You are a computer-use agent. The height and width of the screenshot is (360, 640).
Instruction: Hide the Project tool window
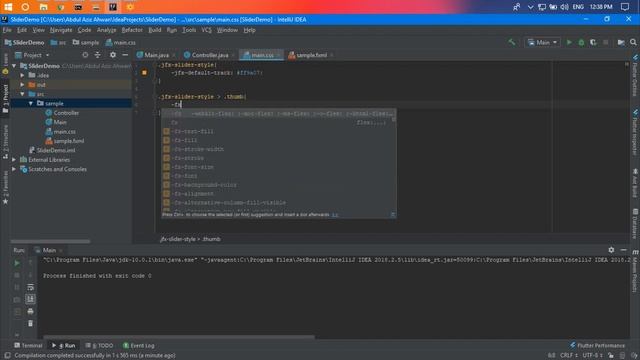coord(125,55)
